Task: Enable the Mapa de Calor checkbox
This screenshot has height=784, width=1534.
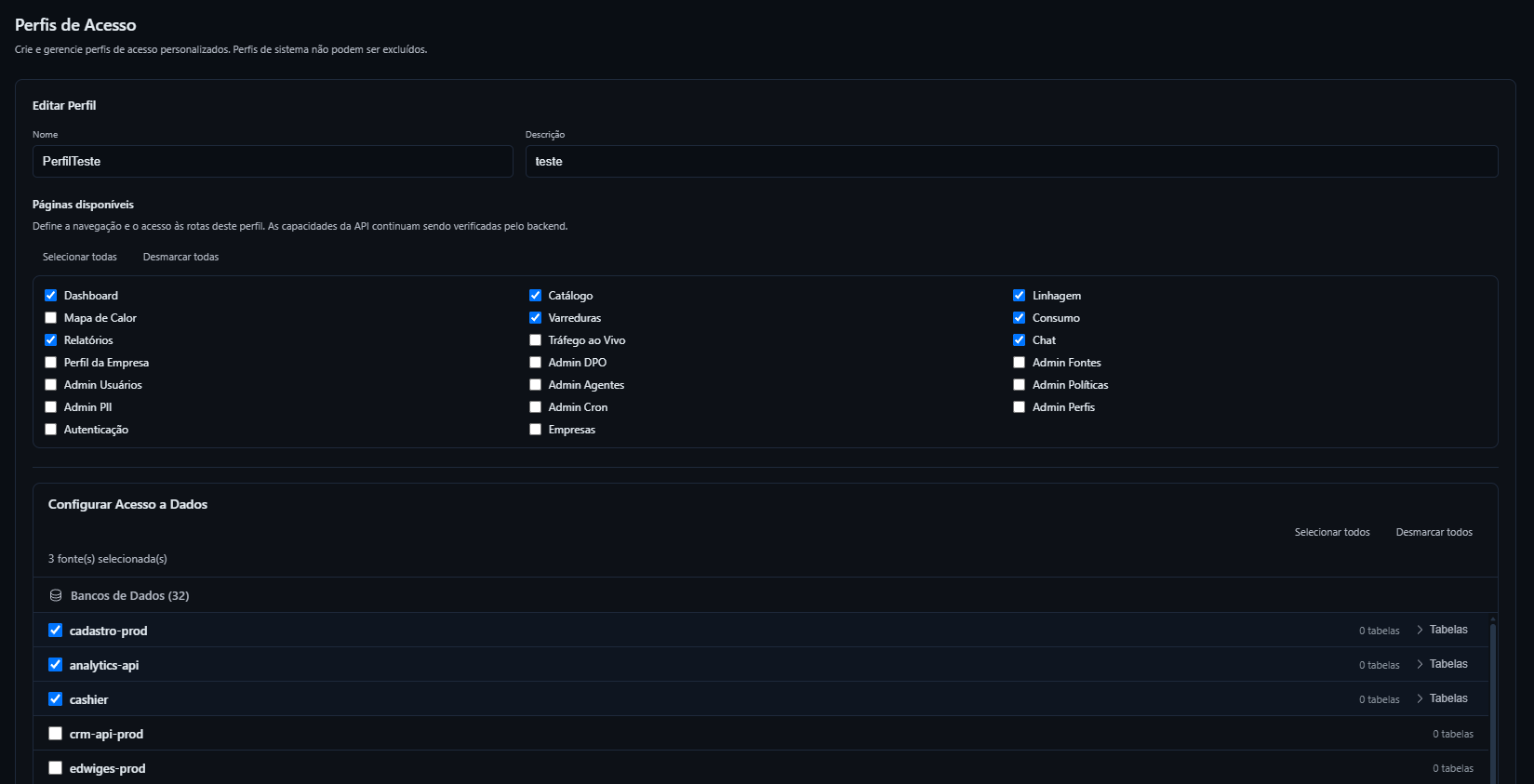Action: click(51, 318)
